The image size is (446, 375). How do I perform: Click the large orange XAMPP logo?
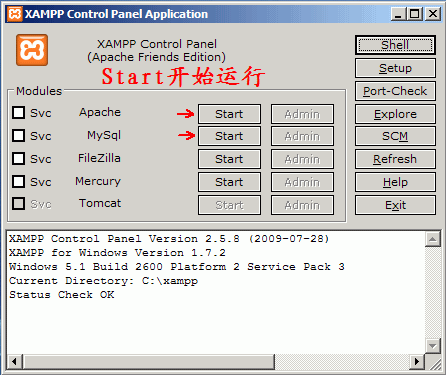[32, 50]
